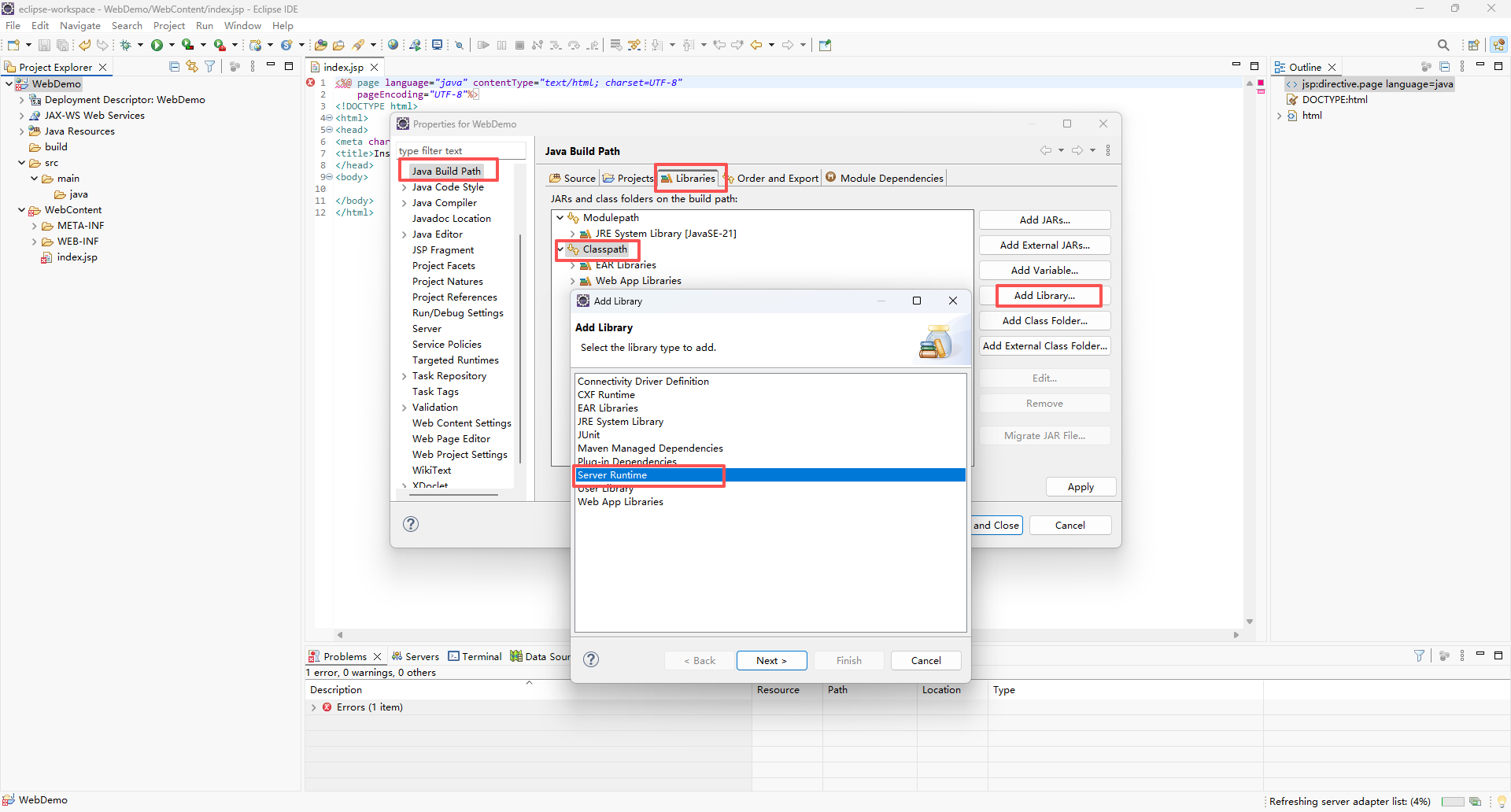Switch to the Source tab
Image resolution: width=1511 pixels, height=812 pixels.
(x=573, y=178)
